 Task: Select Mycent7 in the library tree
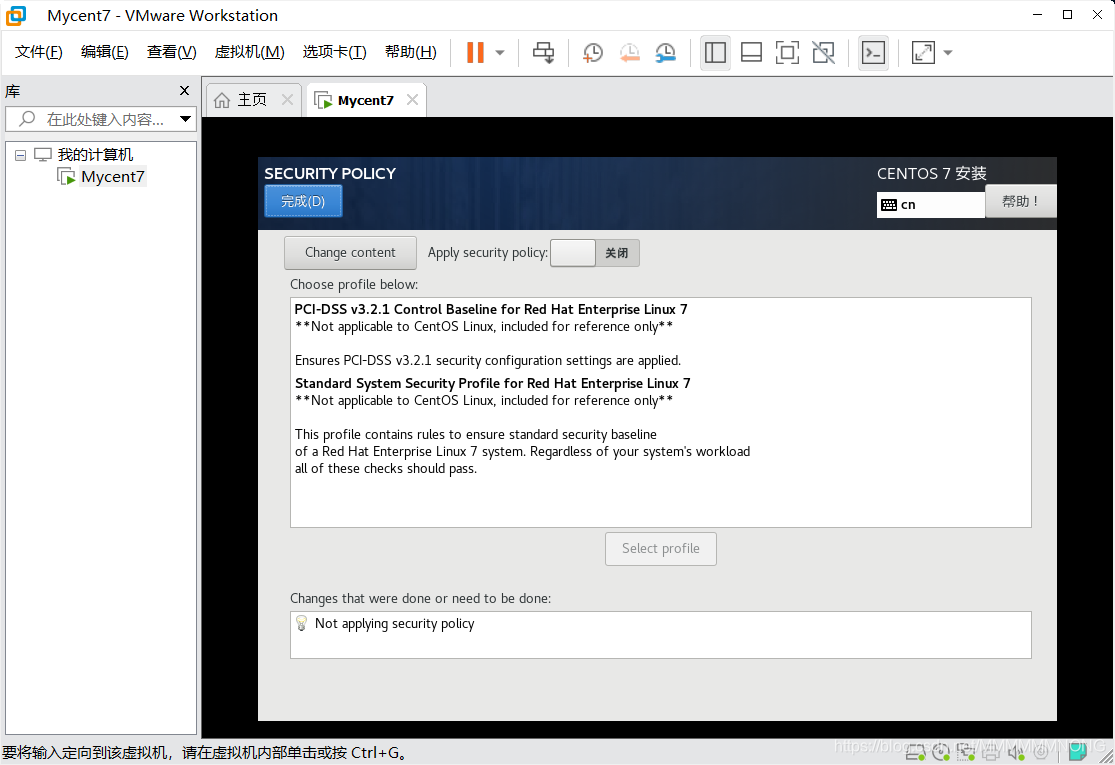pyautogui.click(x=112, y=176)
